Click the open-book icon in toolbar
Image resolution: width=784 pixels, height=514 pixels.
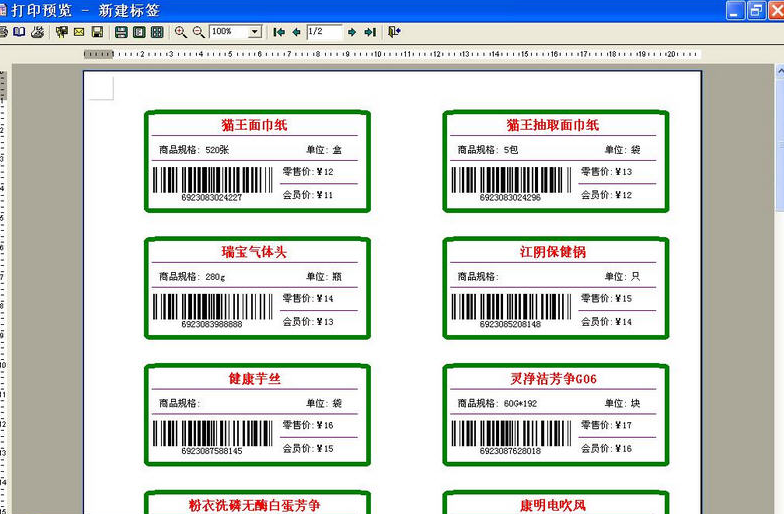(x=19, y=32)
